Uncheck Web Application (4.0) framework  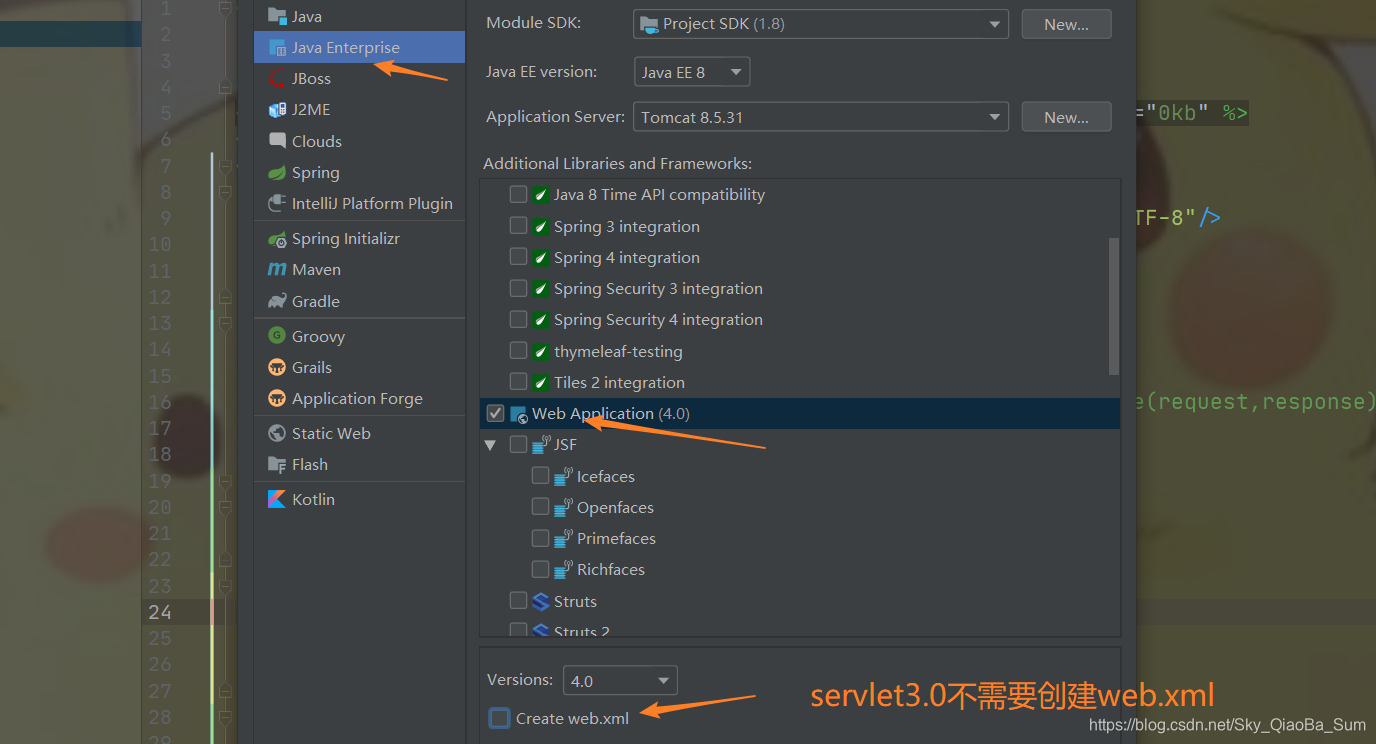(495, 413)
